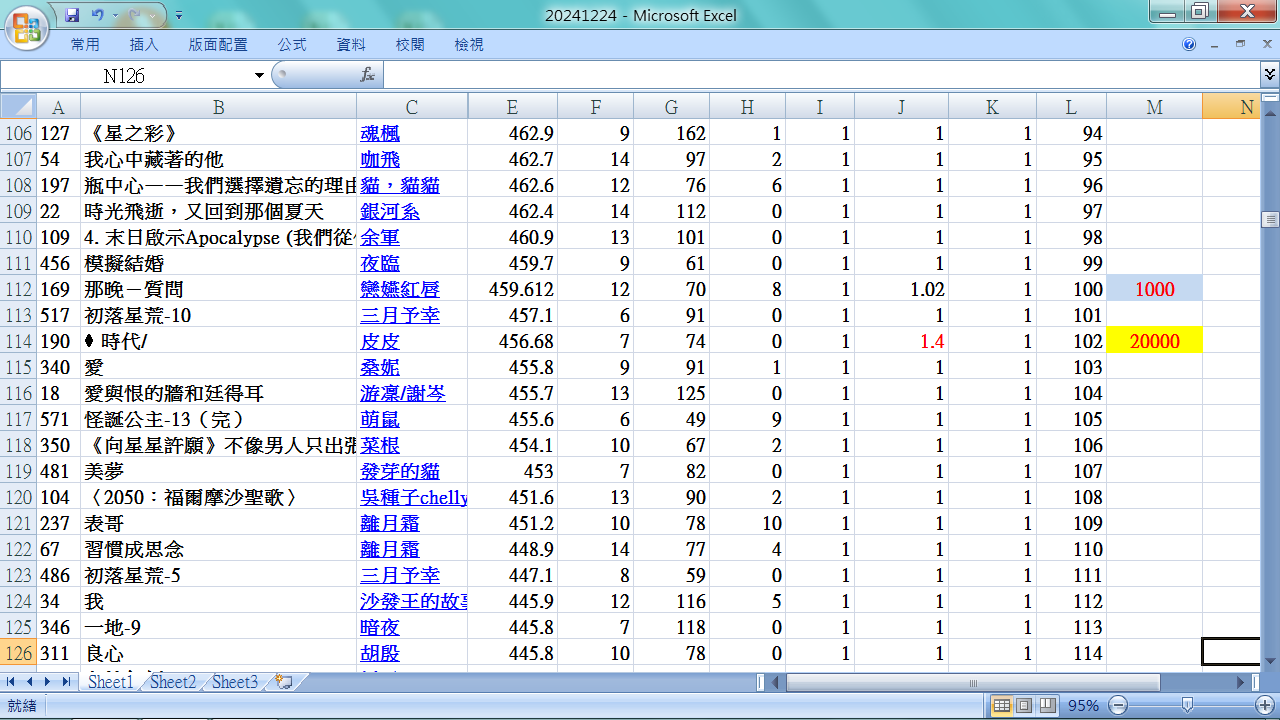Undo the last action in Quick Access toolbar
Image resolution: width=1280 pixels, height=720 pixels.
tap(97, 15)
